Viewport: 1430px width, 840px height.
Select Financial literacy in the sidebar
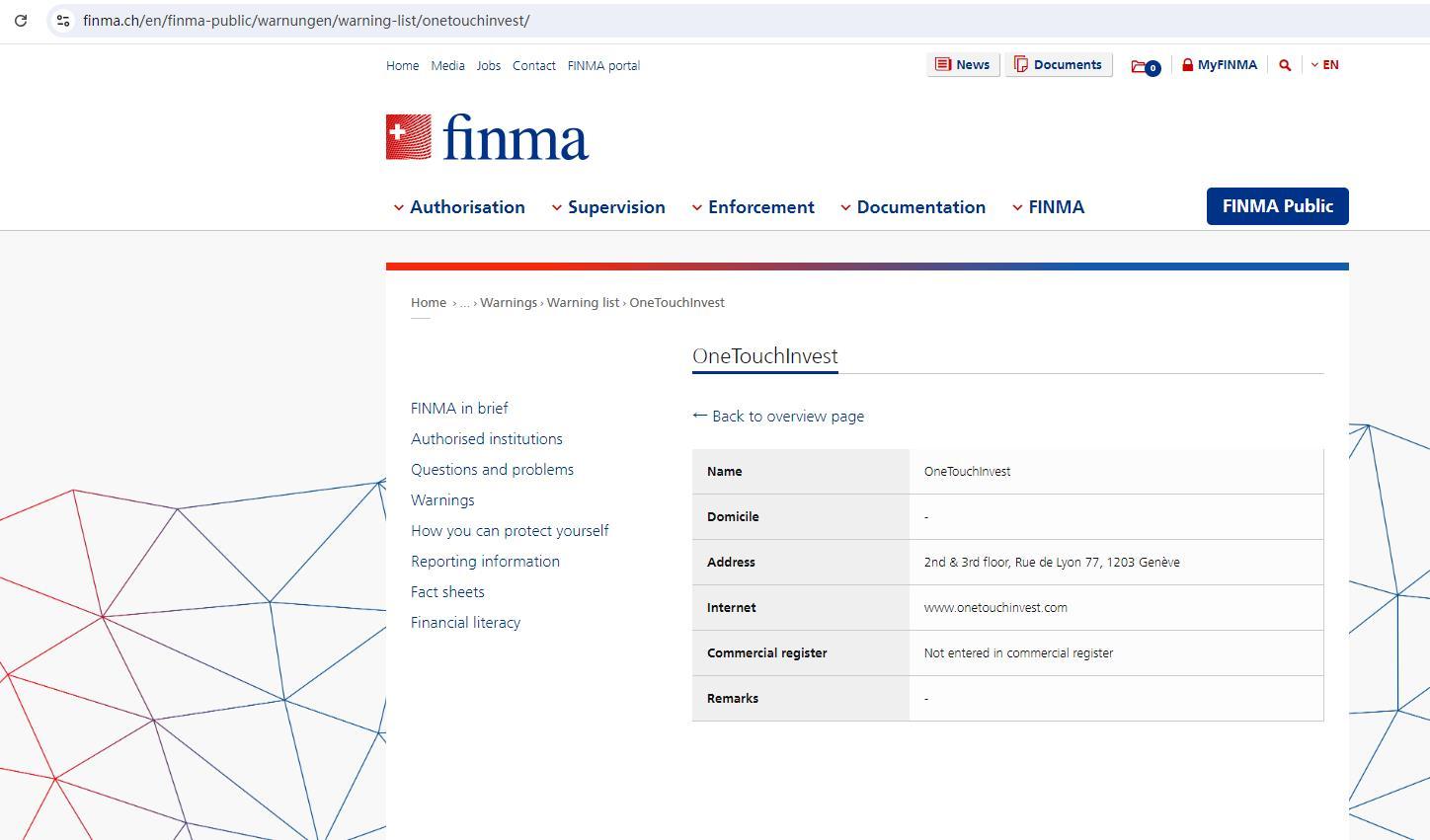465,623
